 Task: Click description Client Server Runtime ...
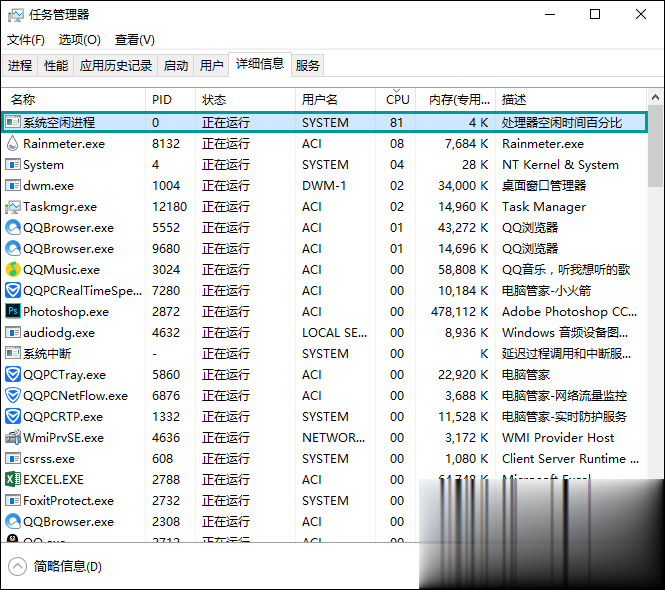click(x=570, y=459)
